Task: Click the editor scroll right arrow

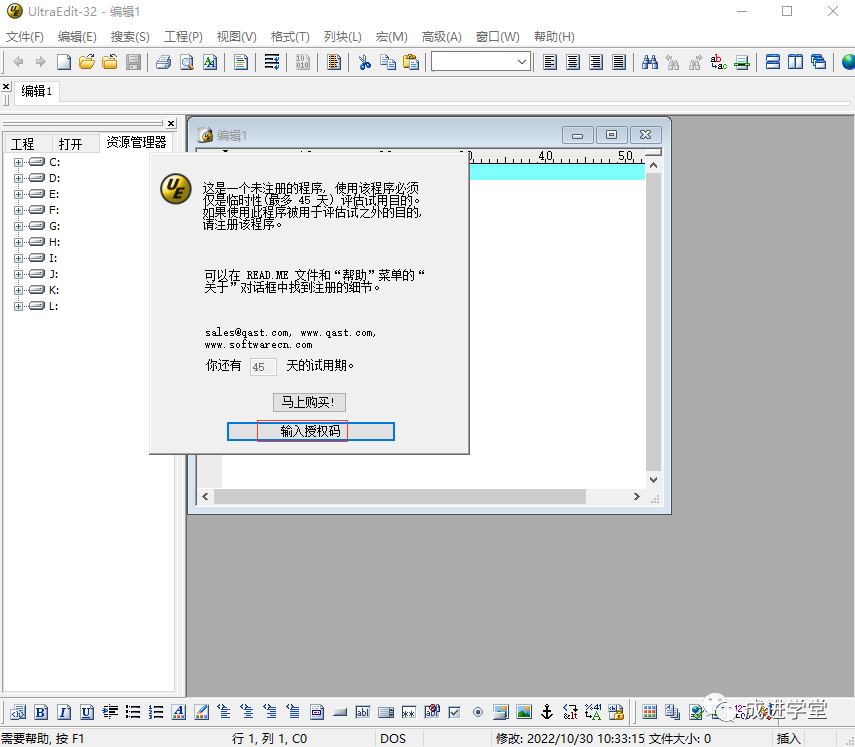Action: [x=636, y=496]
